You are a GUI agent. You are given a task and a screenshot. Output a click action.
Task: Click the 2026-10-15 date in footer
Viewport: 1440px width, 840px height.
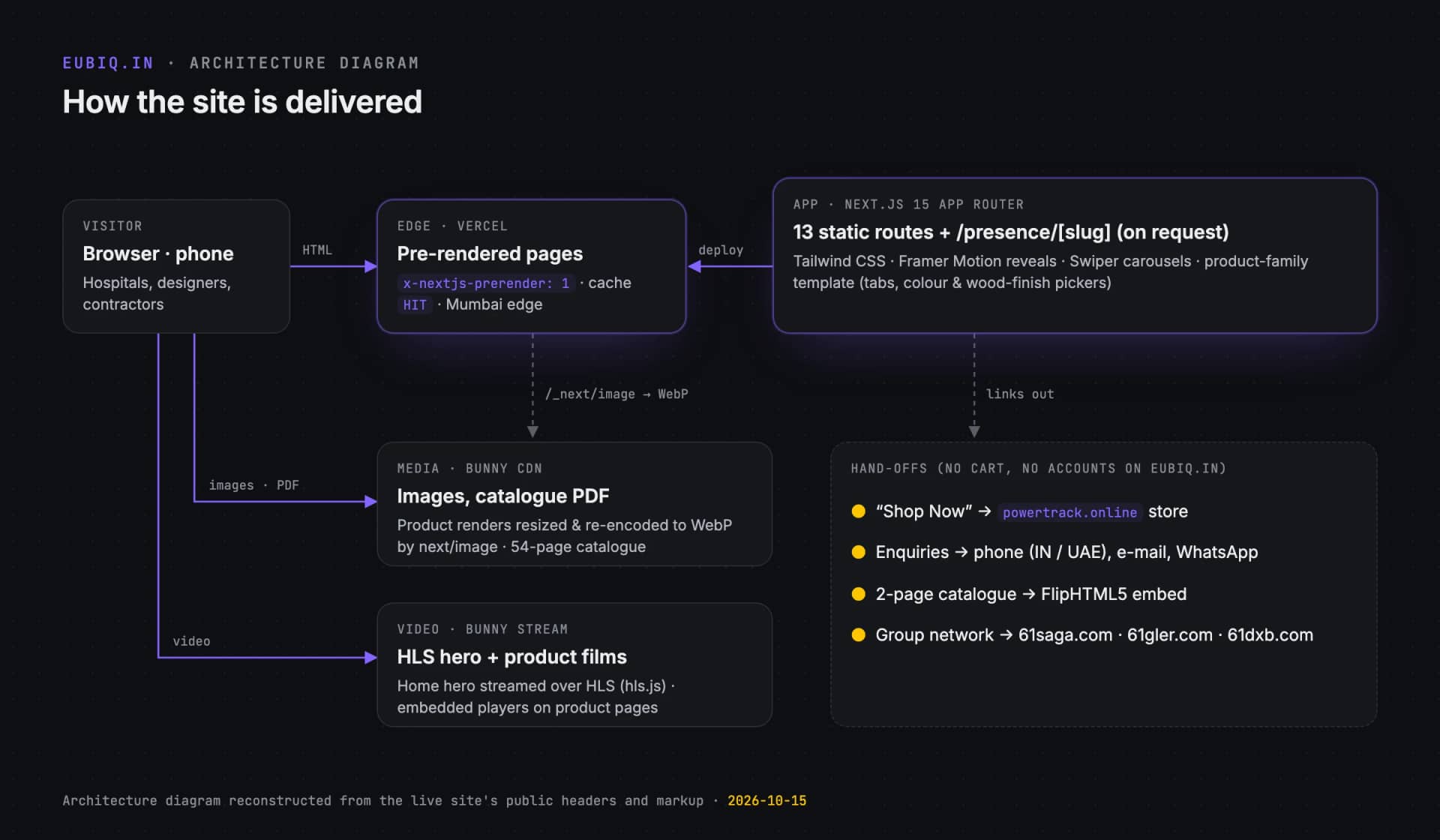click(x=767, y=800)
